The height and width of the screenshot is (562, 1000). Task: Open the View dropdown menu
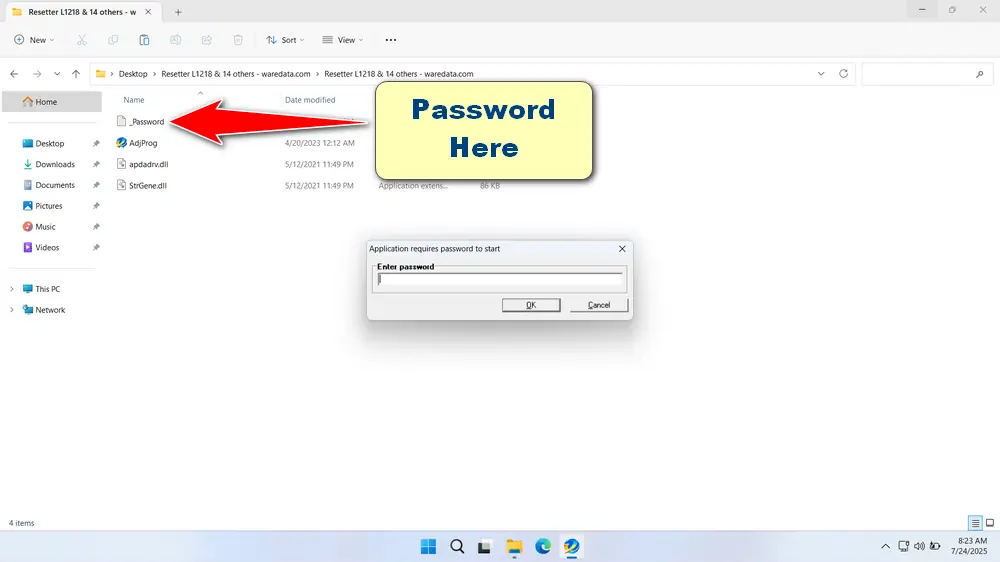pyautogui.click(x=342, y=40)
